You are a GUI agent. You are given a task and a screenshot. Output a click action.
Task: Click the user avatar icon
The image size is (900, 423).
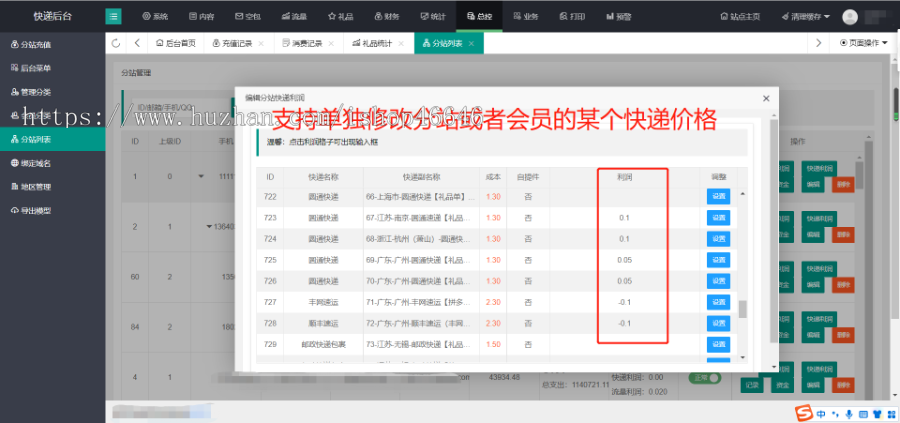850,17
